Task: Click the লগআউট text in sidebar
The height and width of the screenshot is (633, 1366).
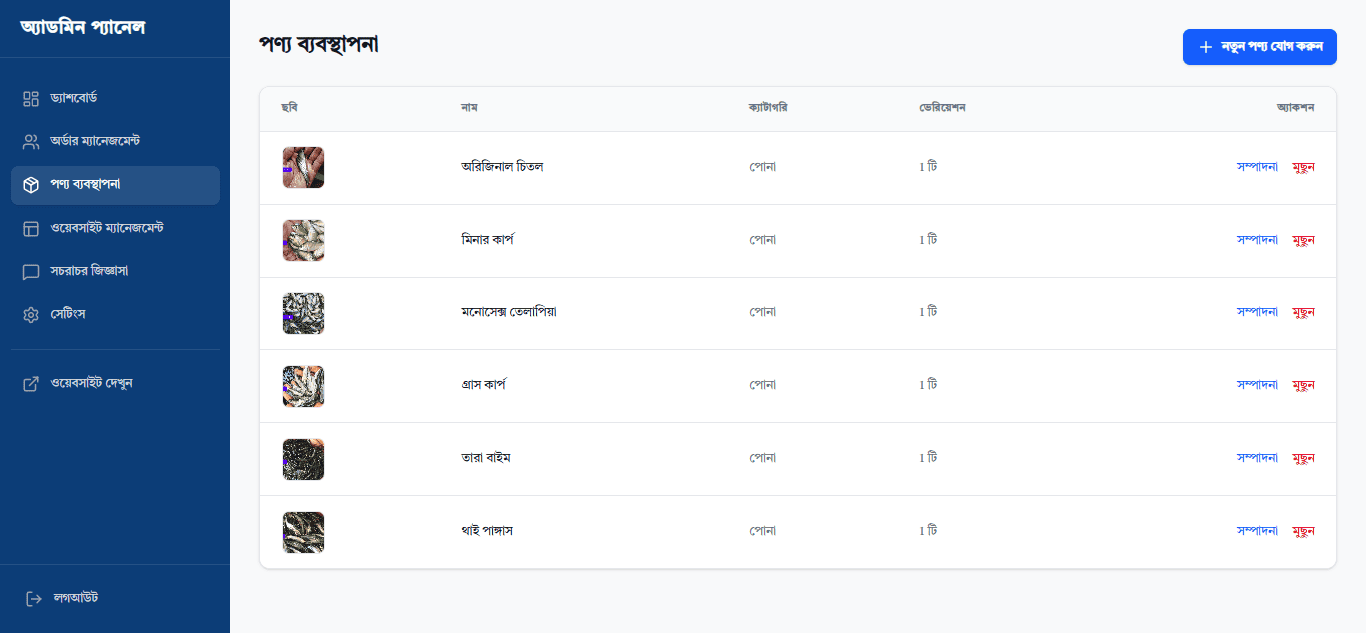Action: (x=76, y=598)
